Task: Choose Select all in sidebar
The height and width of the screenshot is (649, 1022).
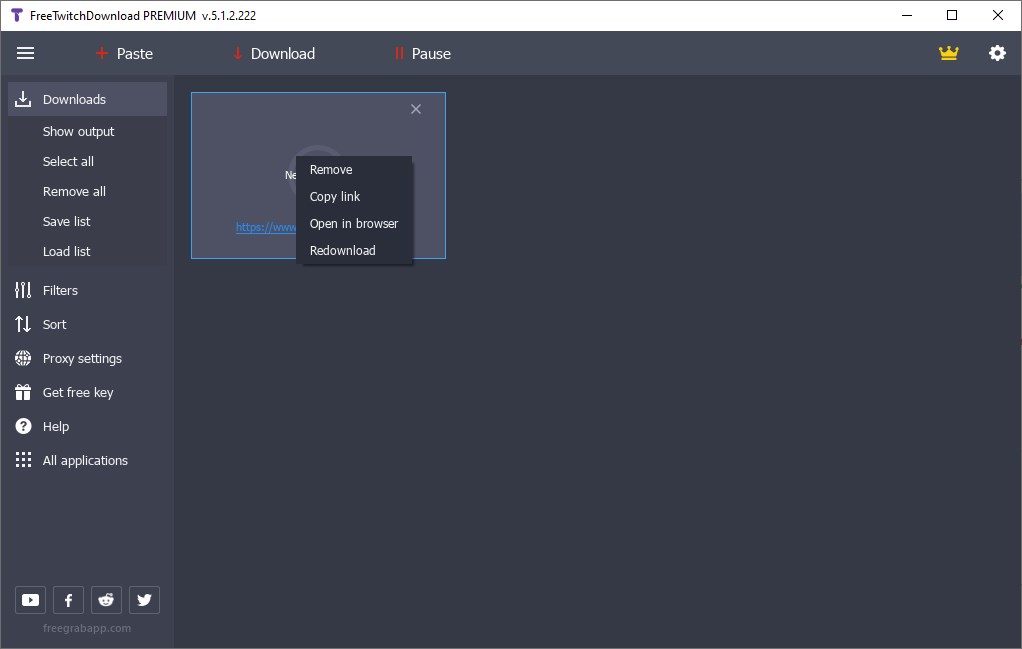Action: pos(68,162)
